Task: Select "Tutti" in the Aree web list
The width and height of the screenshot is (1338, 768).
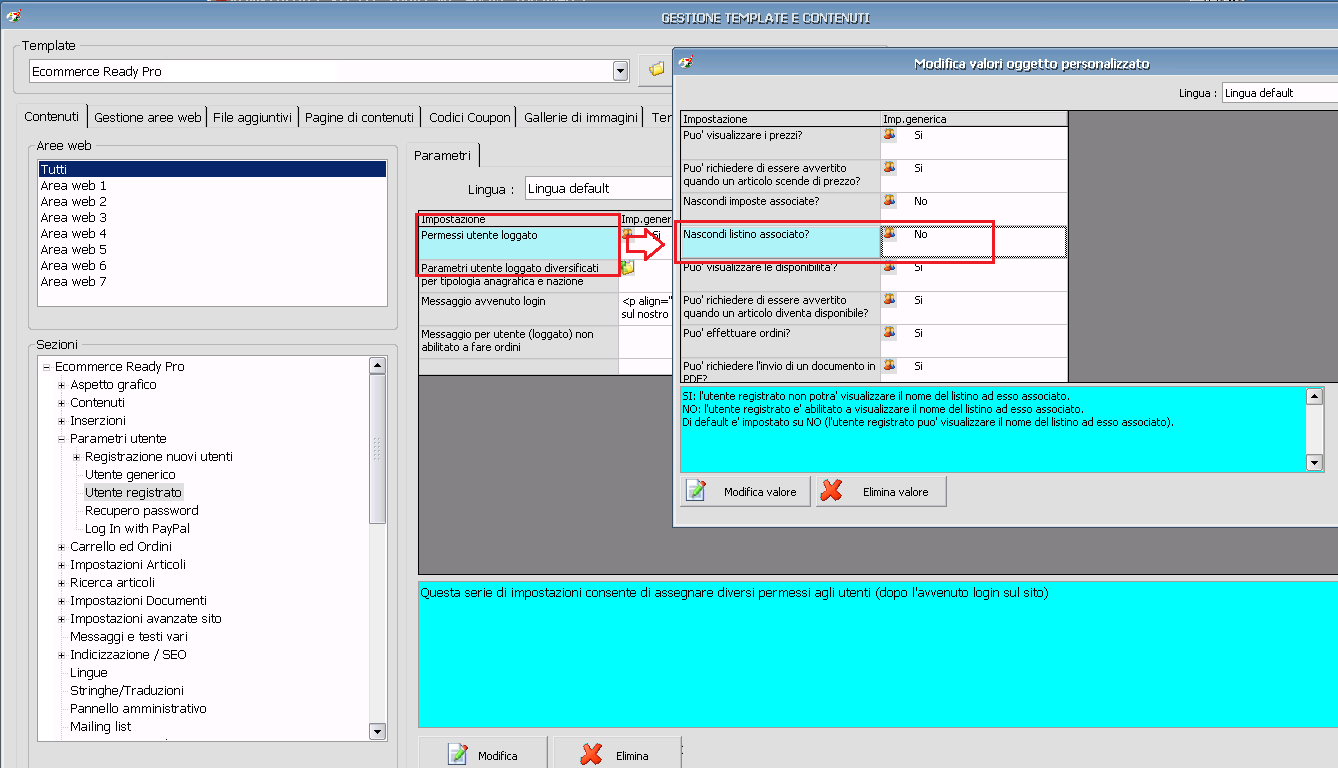Action: pos(212,170)
